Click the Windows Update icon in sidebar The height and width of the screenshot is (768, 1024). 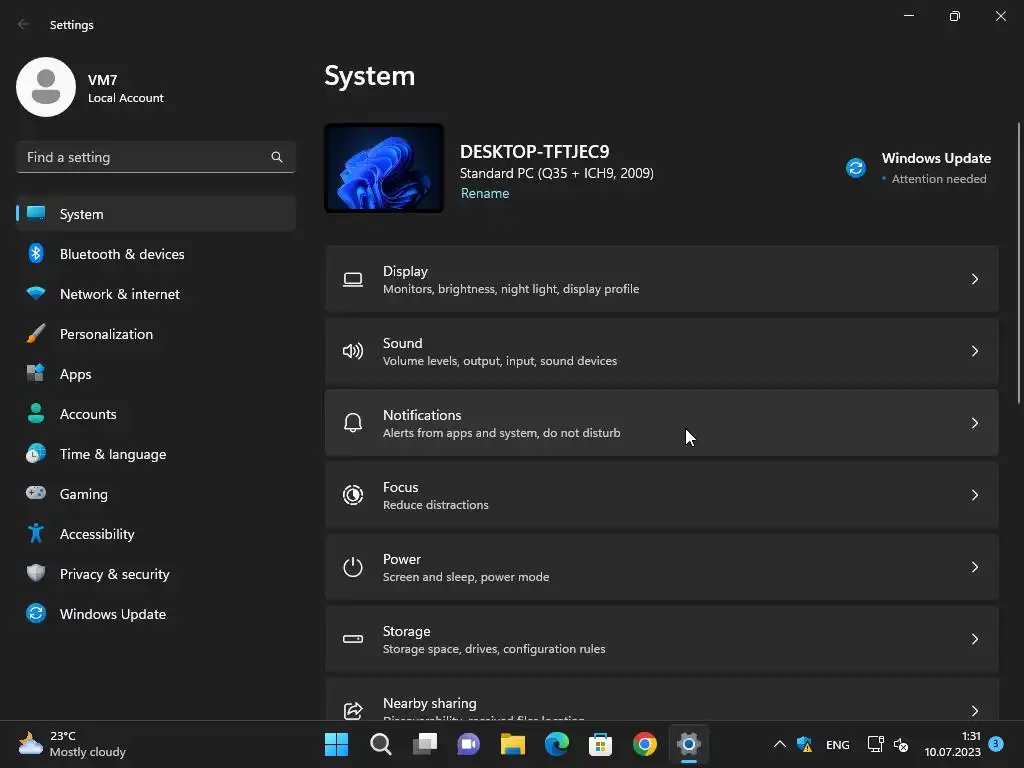[36, 613]
